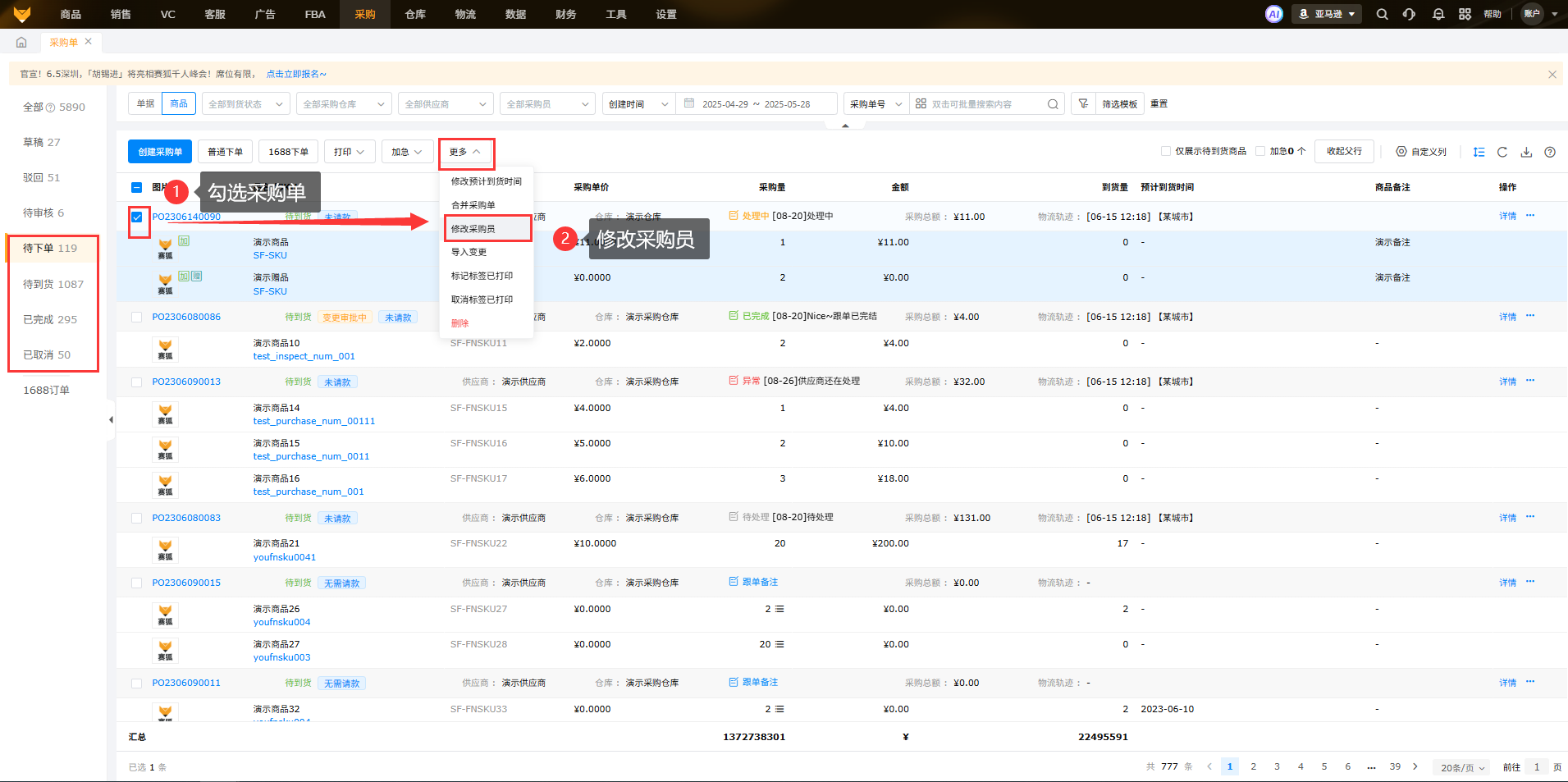
Task: Open the 仓库 top navigation menu
Action: 415,14
